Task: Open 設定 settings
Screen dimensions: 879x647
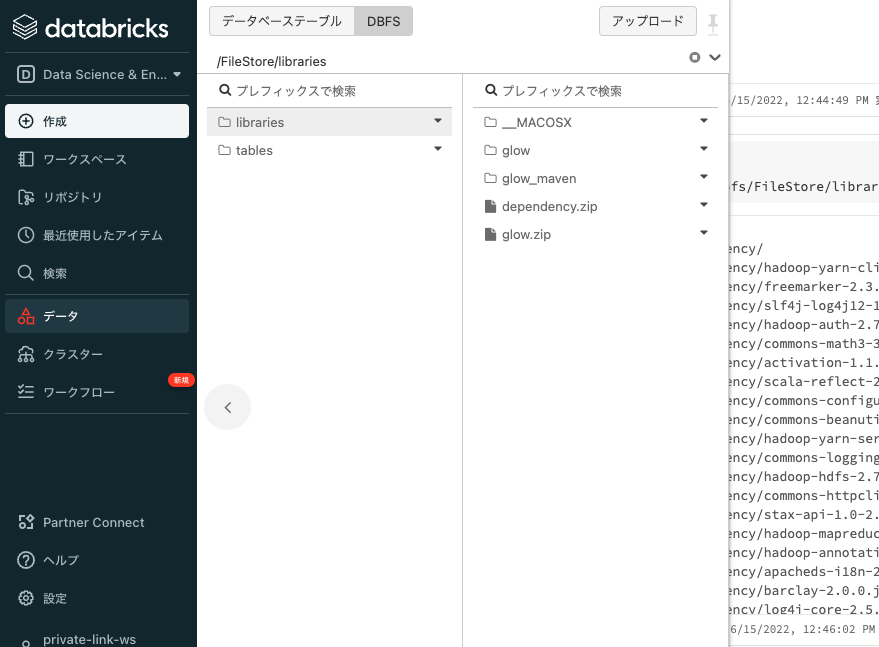Action: pyautogui.click(x=97, y=599)
